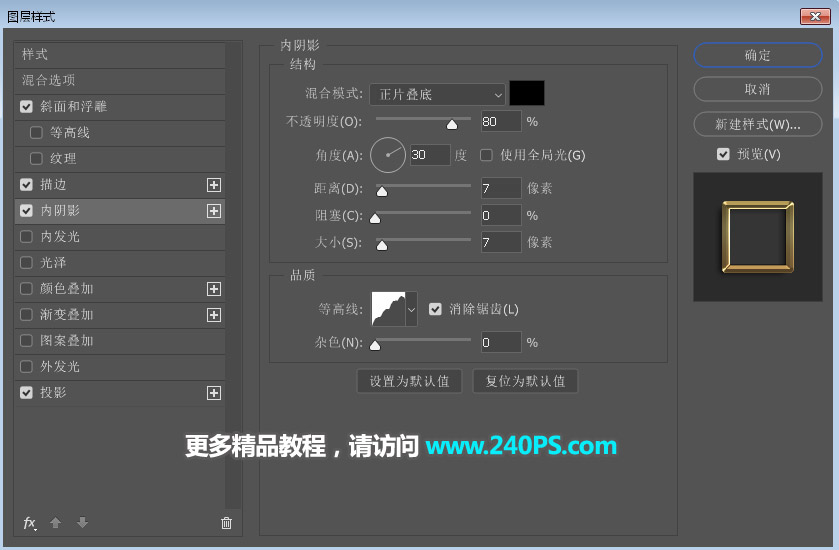Click 取消 to cancel

pyautogui.click(x=758, y=89)
